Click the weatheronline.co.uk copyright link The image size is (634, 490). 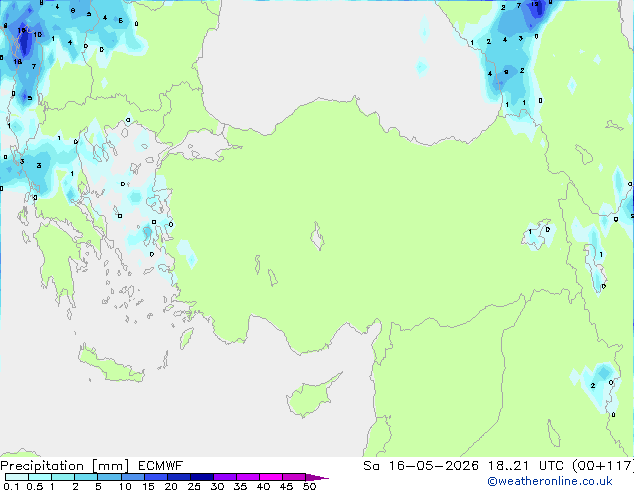(550, 481)
